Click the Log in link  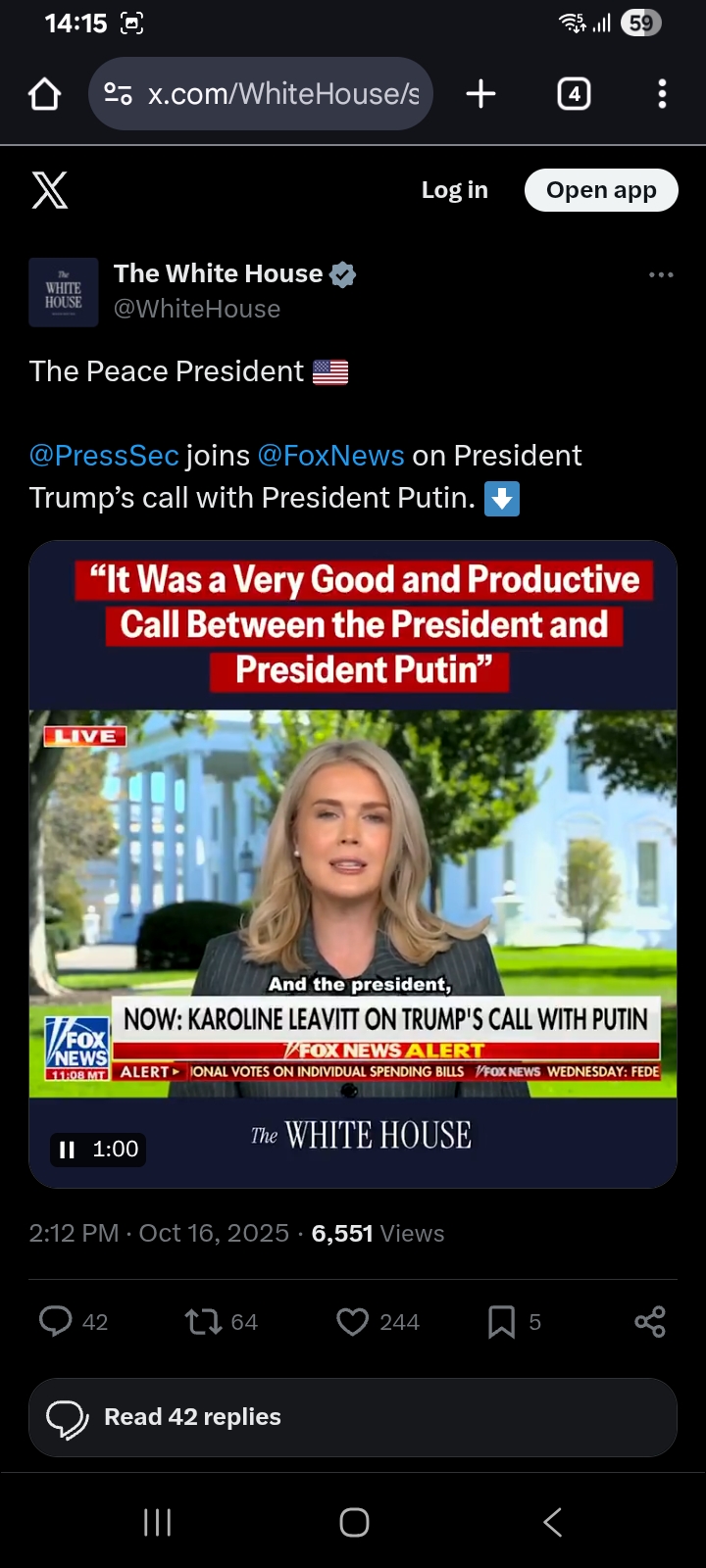pyautogui.click(x=455, y=190)
